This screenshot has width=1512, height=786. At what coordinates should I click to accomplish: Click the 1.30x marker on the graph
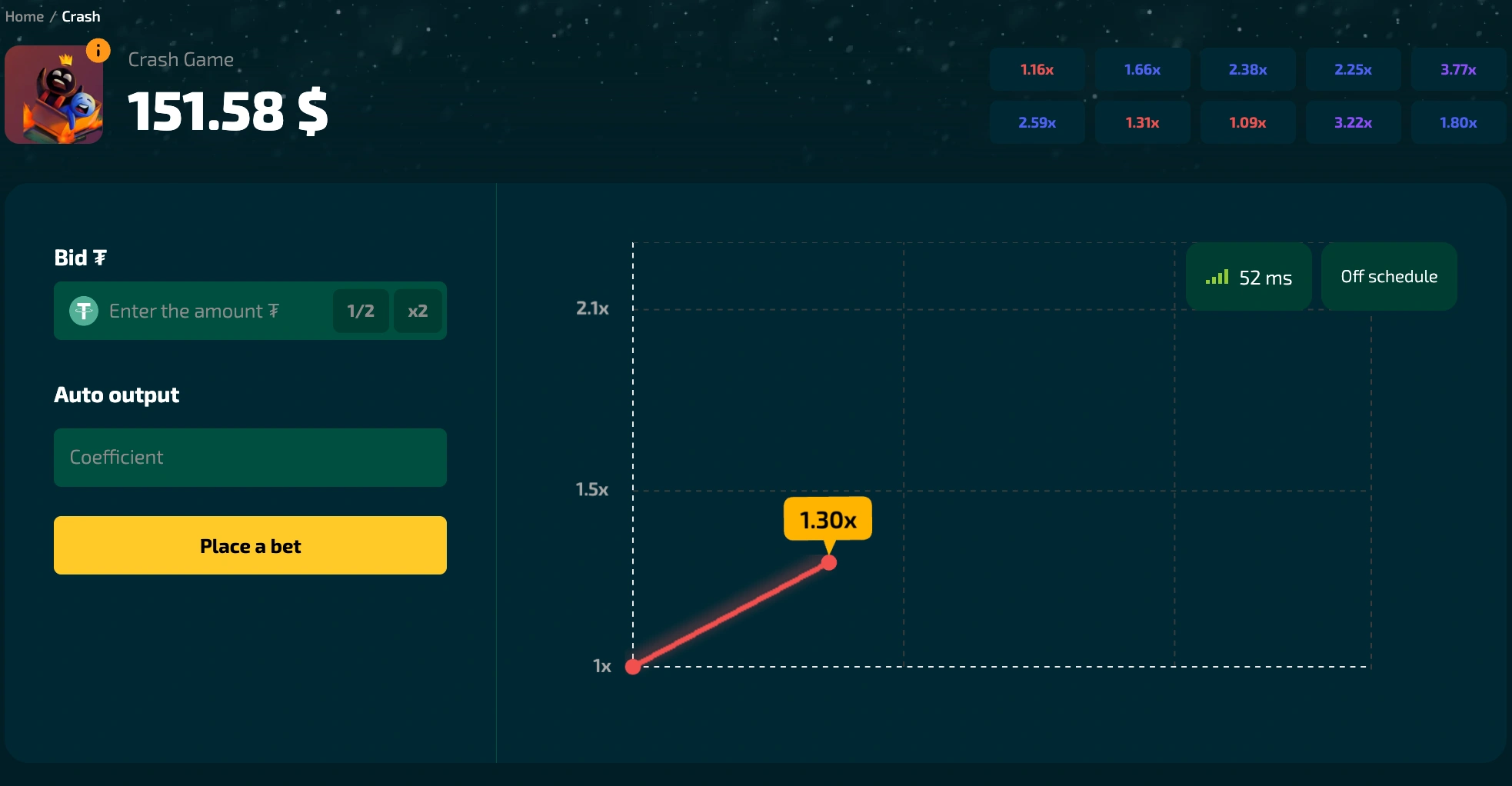coord(828,520)
